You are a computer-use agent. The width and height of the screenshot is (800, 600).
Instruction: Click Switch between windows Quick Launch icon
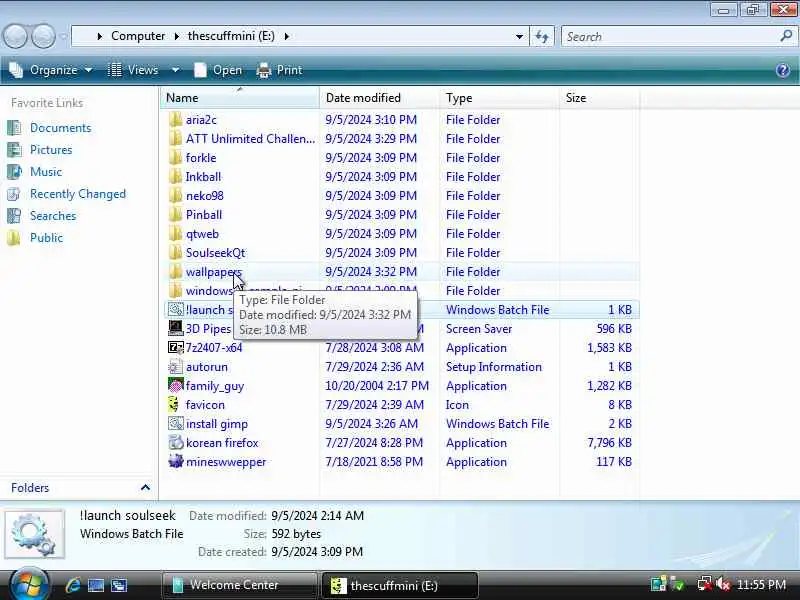(119, 585)
